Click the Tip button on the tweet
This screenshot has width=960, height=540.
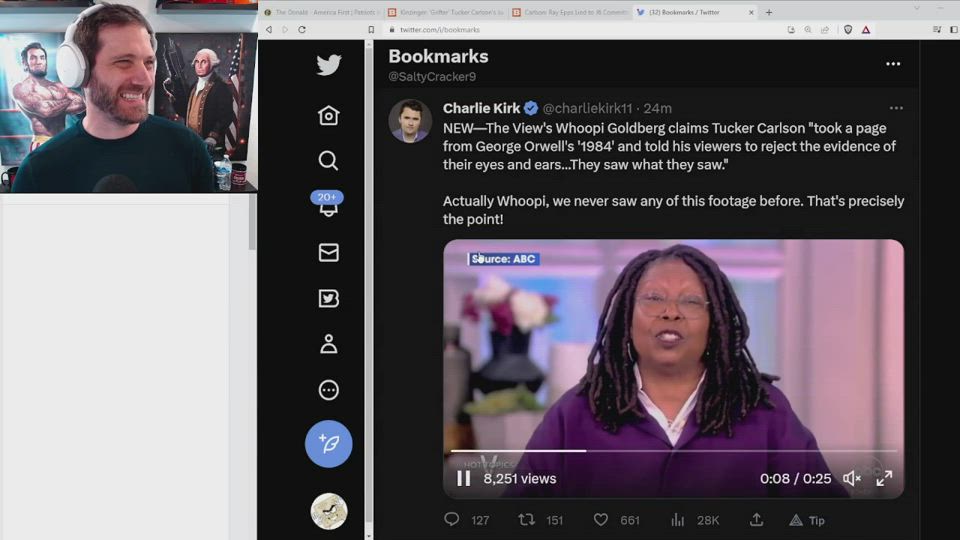click(807, 520)
